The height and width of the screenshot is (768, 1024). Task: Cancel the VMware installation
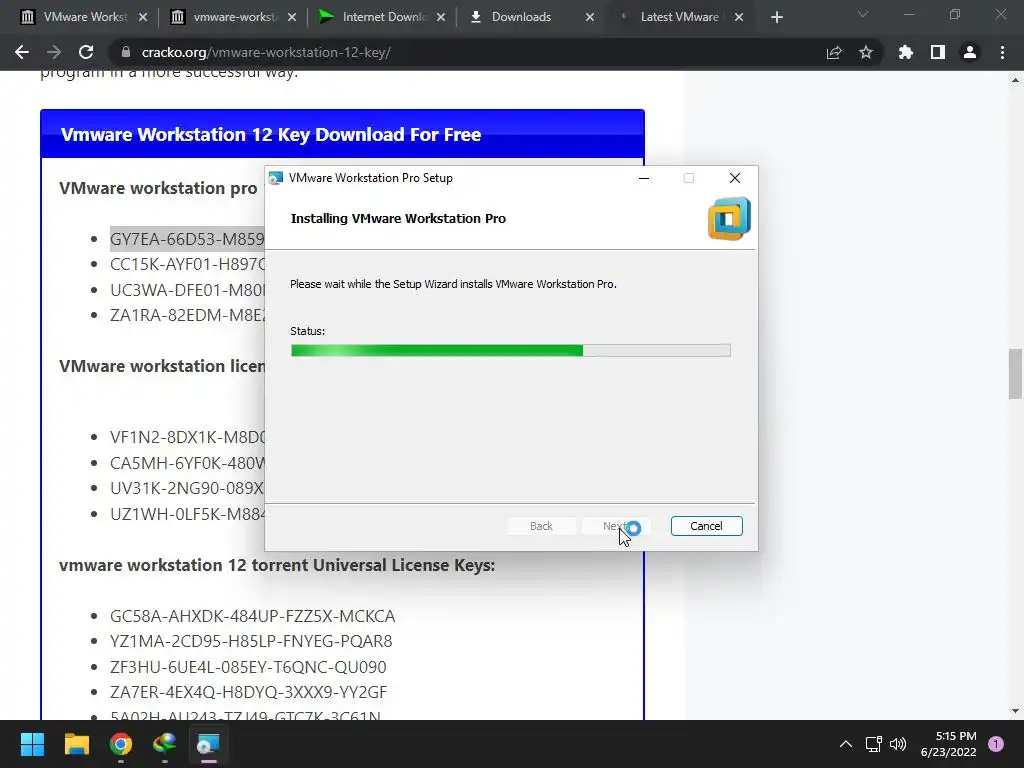[x=706, y=526]
